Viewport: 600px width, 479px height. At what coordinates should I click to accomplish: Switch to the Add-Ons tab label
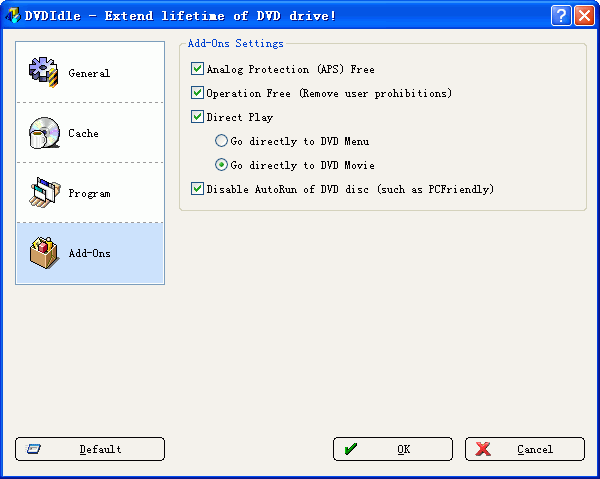(x=90, y=253)
